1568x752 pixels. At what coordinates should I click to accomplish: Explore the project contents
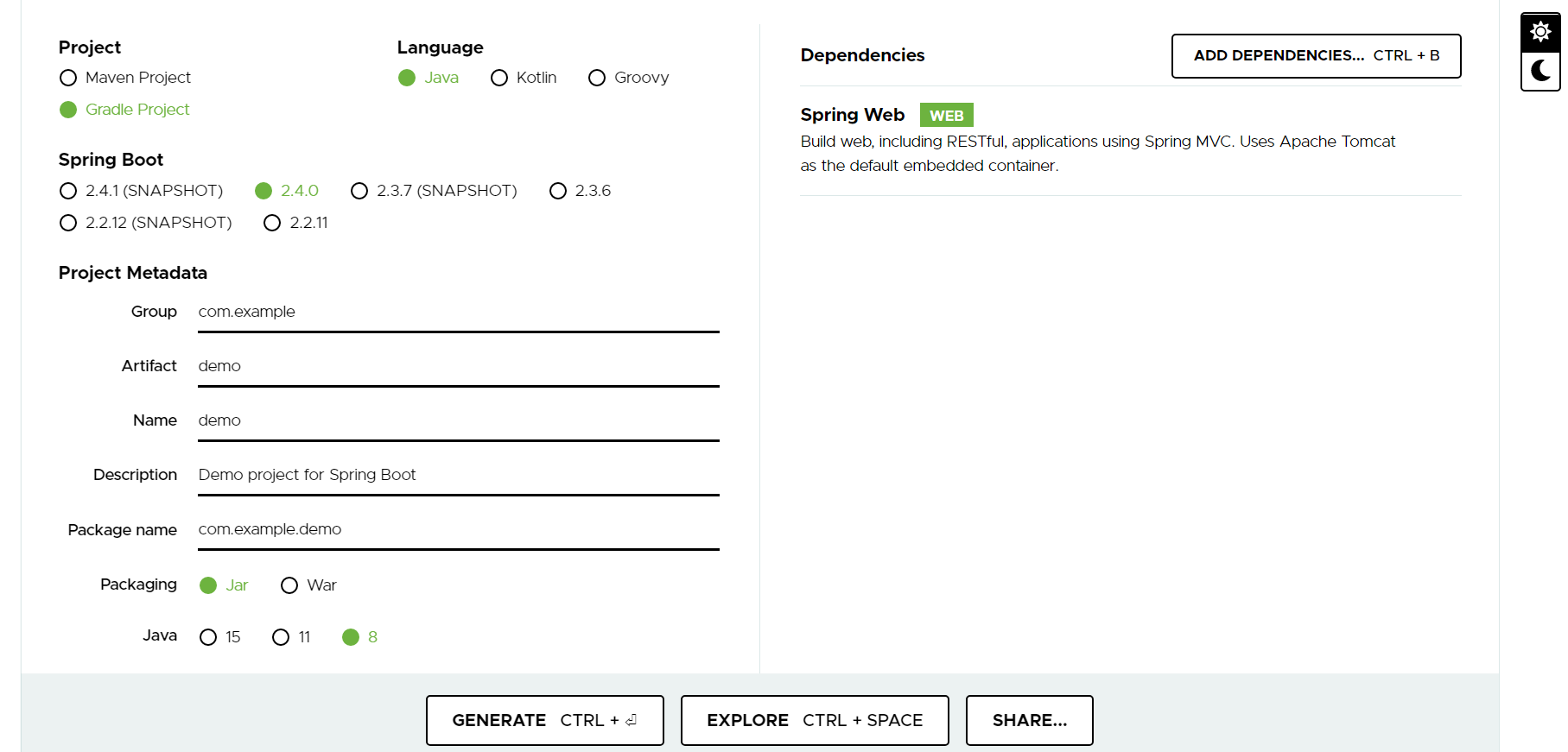815,720
